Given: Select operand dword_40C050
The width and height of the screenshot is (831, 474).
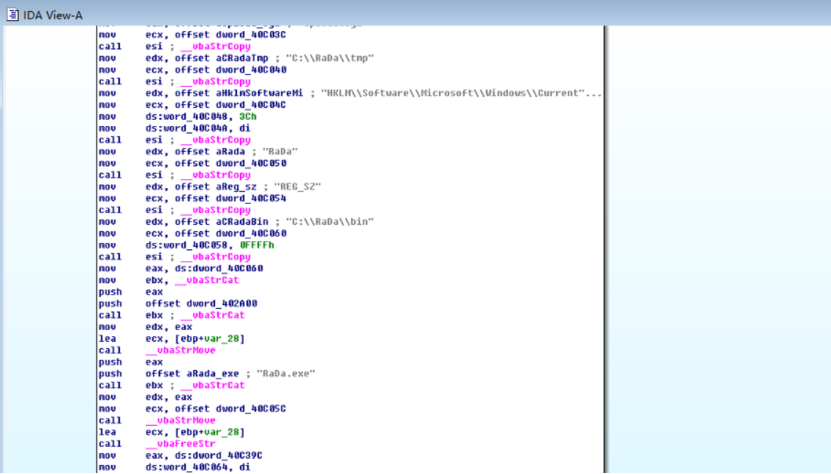Looking at the screenshot, I should click(251, 163).
